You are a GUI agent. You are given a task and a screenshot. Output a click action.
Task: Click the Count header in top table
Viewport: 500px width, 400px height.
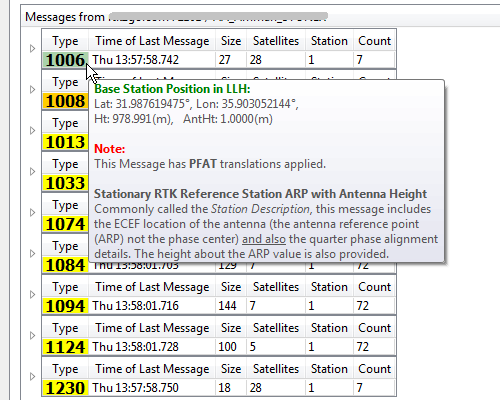374,41
